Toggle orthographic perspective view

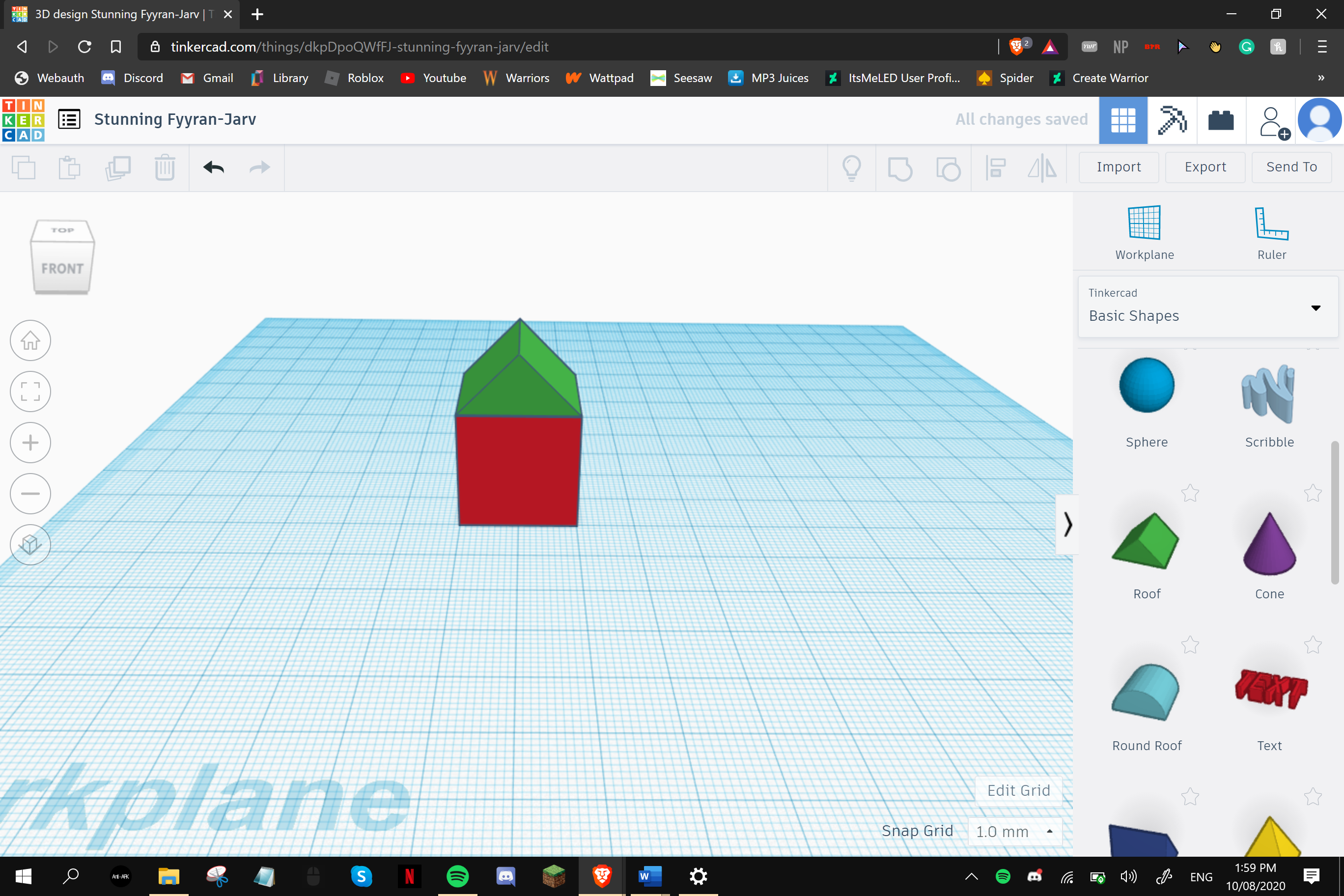(30, 545)
